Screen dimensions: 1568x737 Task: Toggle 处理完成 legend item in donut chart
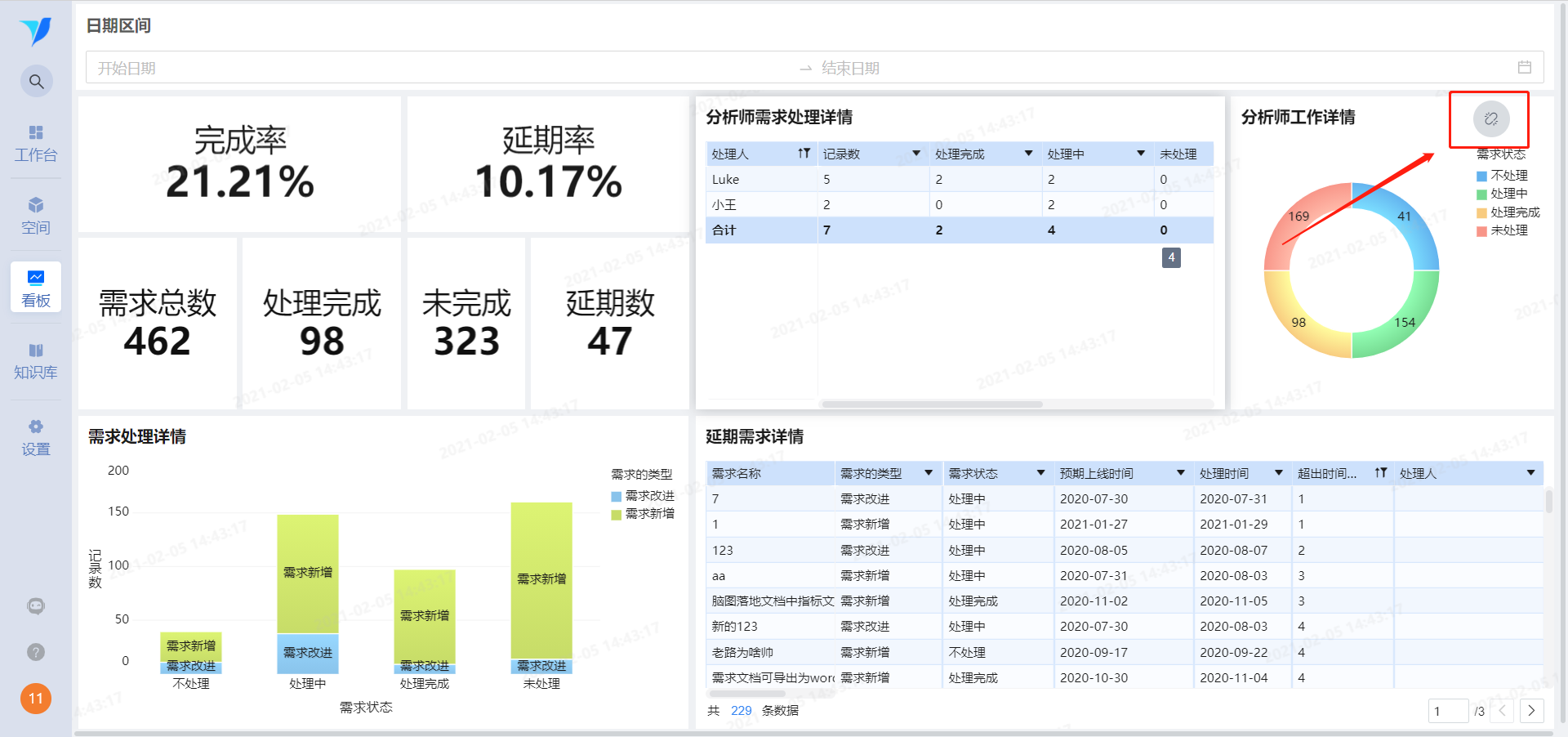pos(1508,212)
